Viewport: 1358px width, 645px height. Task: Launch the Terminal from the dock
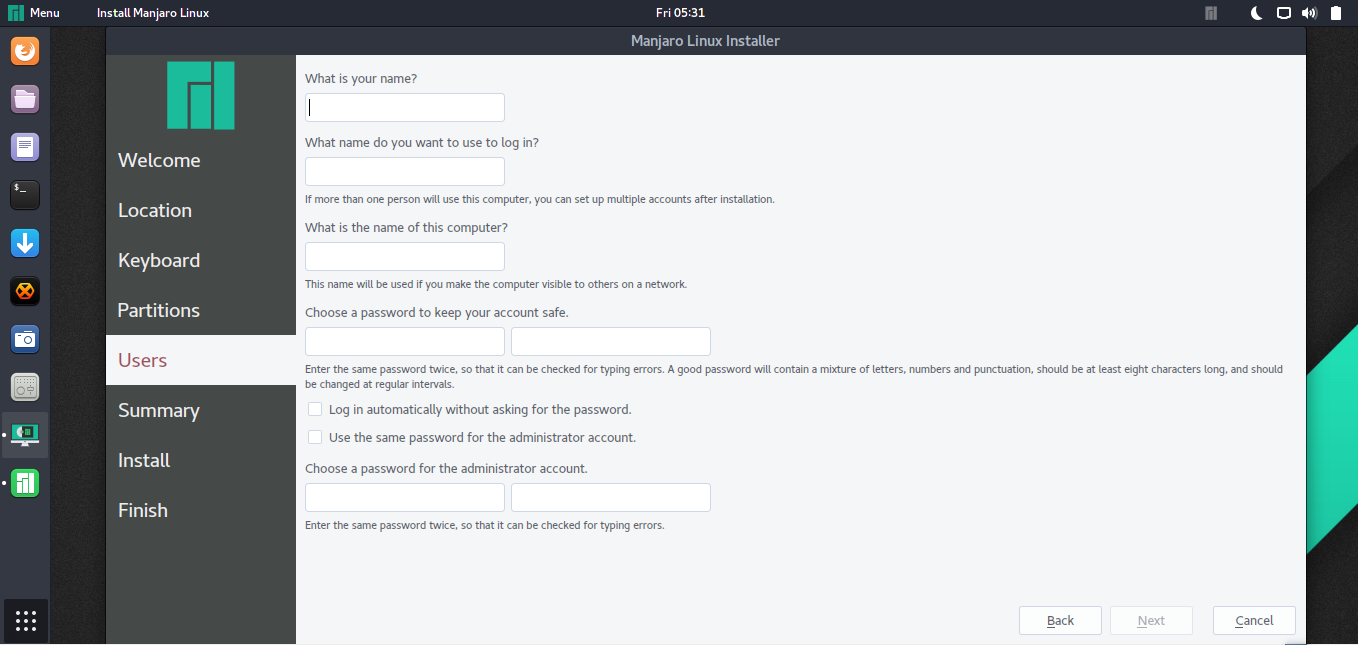coord(25,195)
